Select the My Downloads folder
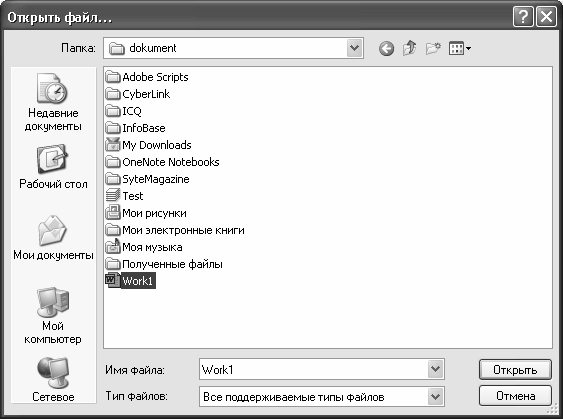Image resolution: width=563 pixels, height=419 pixels. [148, 145]
